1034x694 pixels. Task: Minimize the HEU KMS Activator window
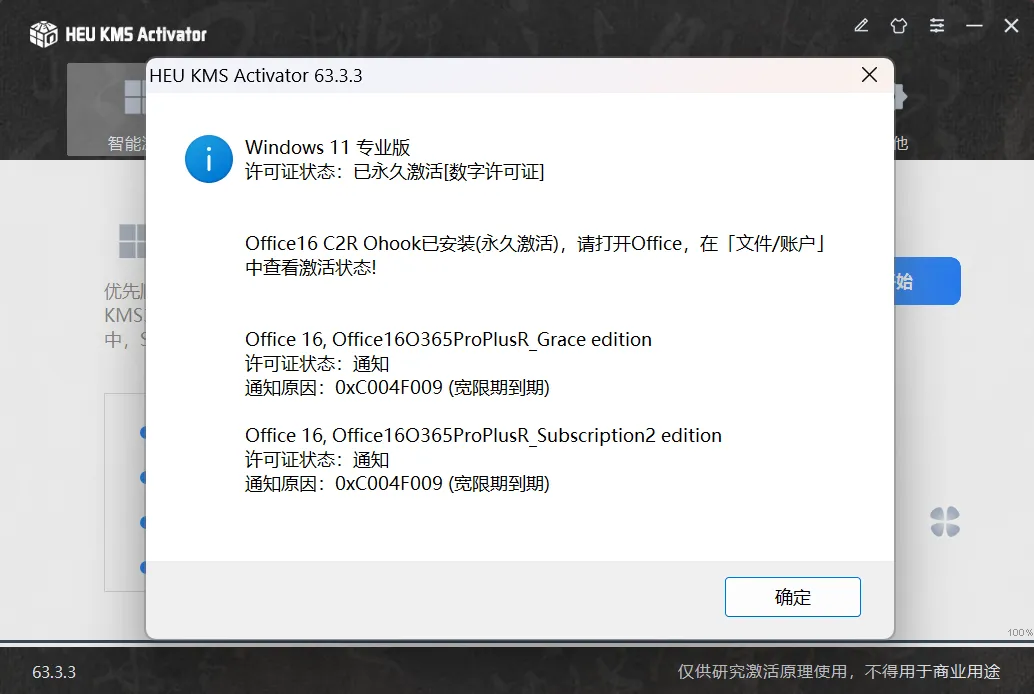(974, 26)
